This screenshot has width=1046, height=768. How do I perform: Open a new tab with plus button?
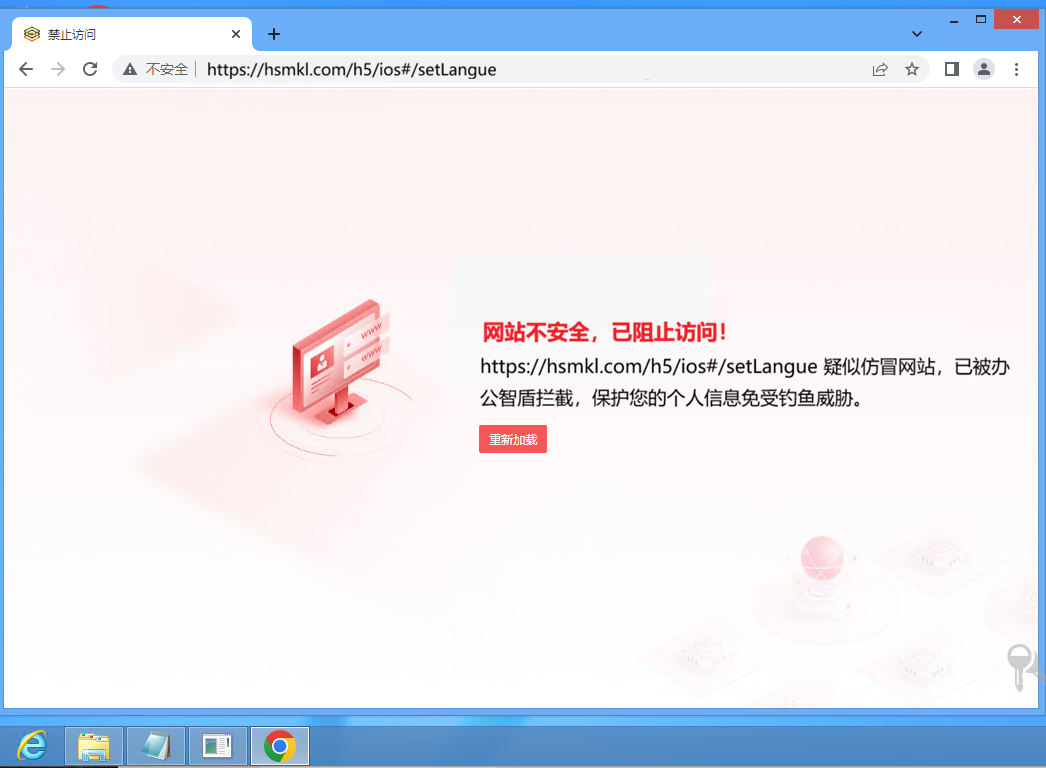point(274,34)
